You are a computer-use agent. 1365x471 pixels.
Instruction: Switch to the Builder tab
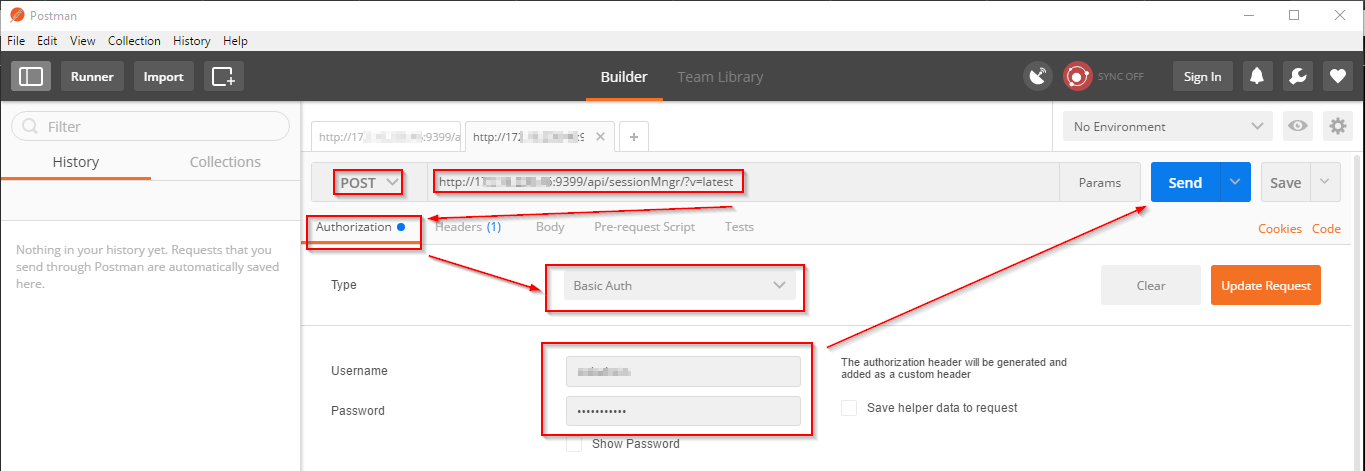(624, 77)
